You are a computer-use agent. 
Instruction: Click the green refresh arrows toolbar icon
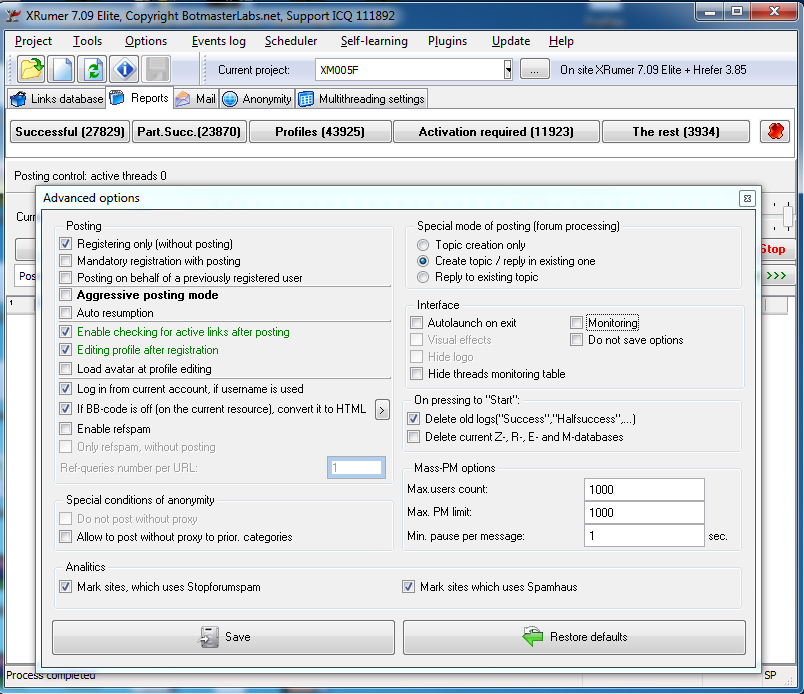click(92, 69)
